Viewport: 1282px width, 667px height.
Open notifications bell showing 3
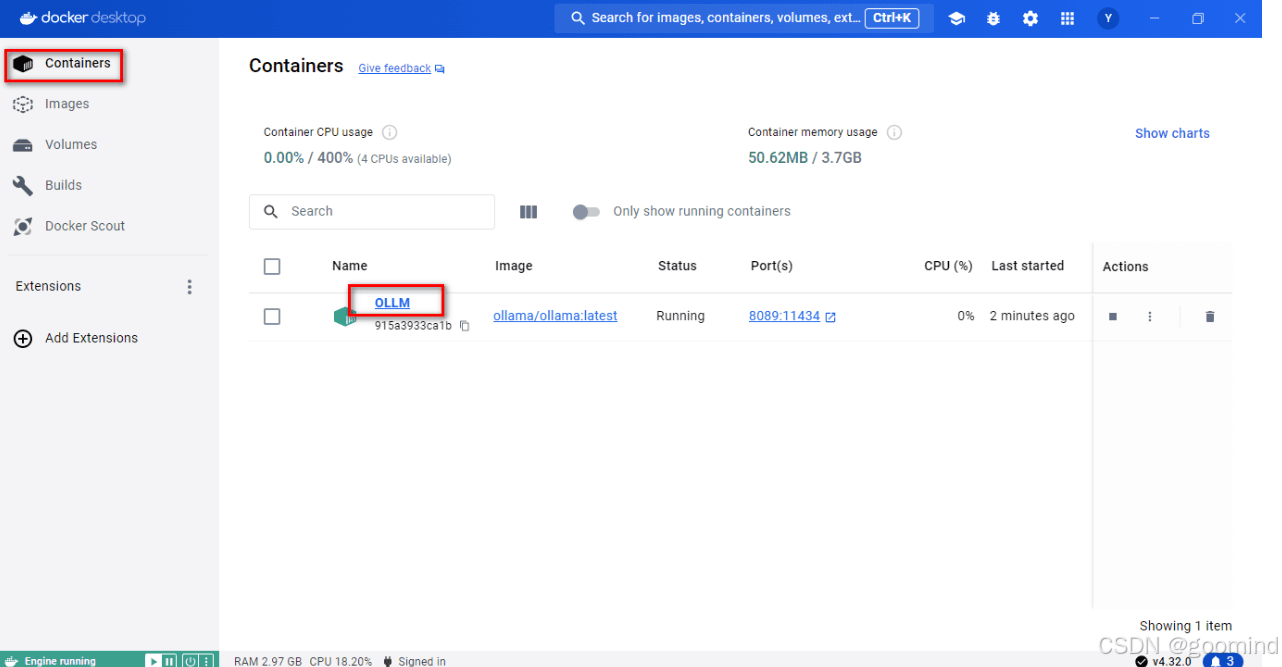[x=1223, y=660]
